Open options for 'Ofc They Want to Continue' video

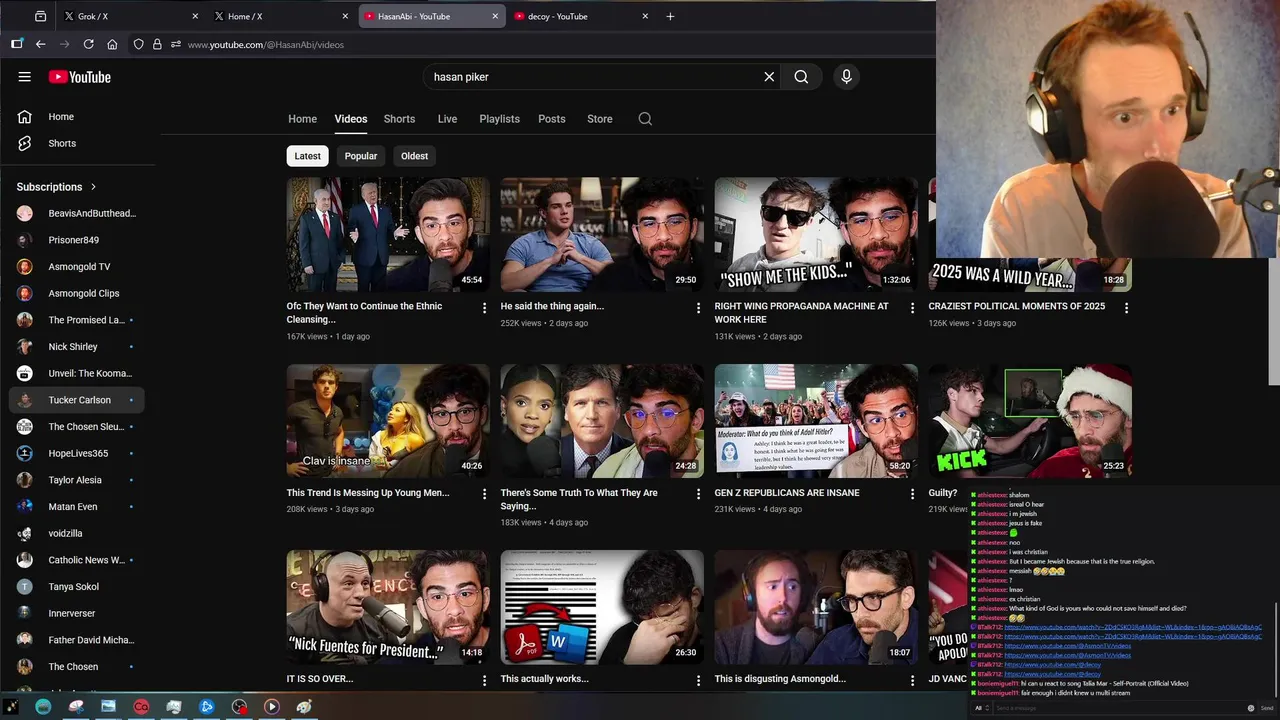point(484,308)
